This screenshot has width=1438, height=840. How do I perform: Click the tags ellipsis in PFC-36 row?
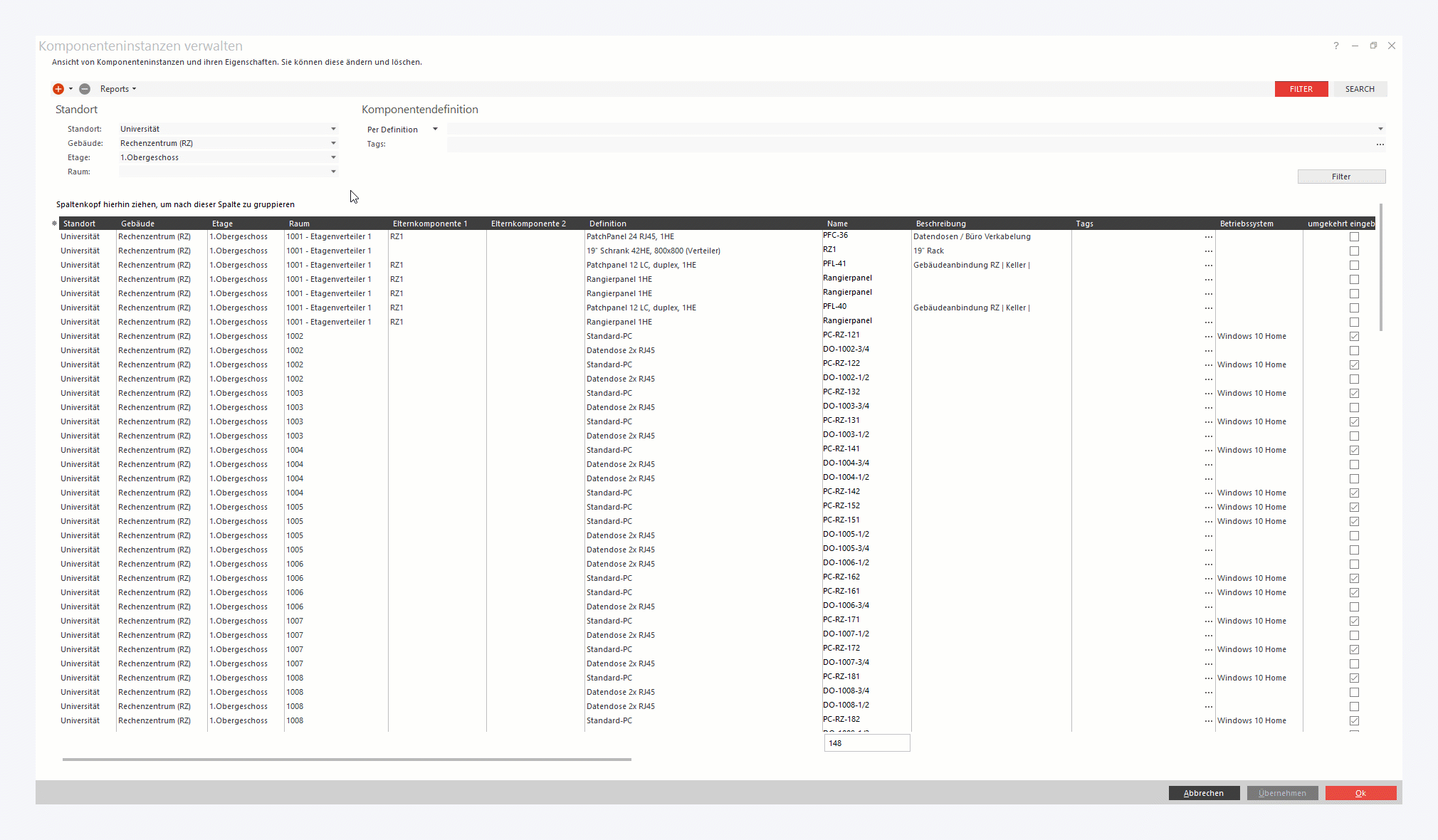(1208, 237)
